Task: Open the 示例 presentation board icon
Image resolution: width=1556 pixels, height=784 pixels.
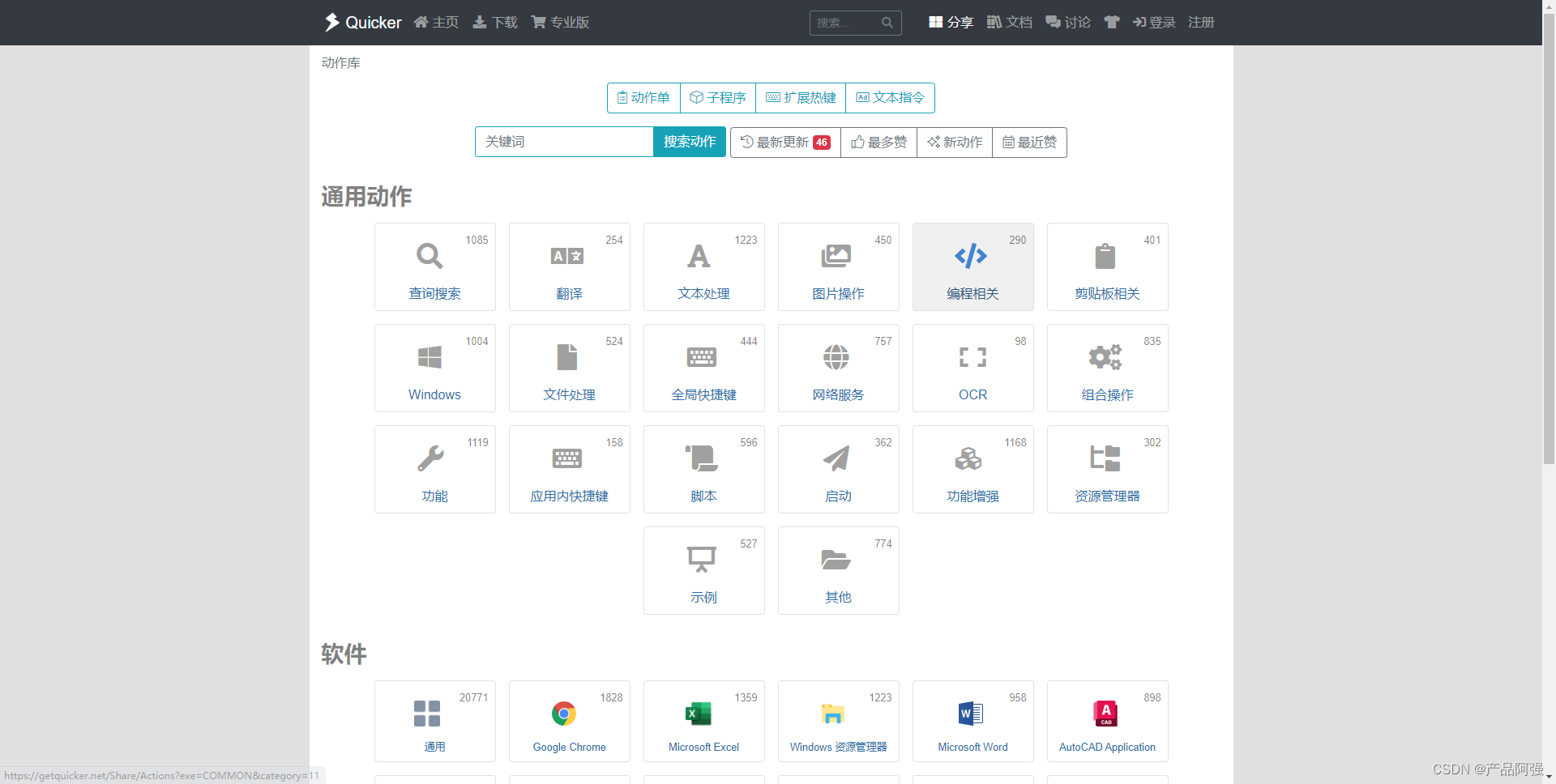Action: (702, 560)
